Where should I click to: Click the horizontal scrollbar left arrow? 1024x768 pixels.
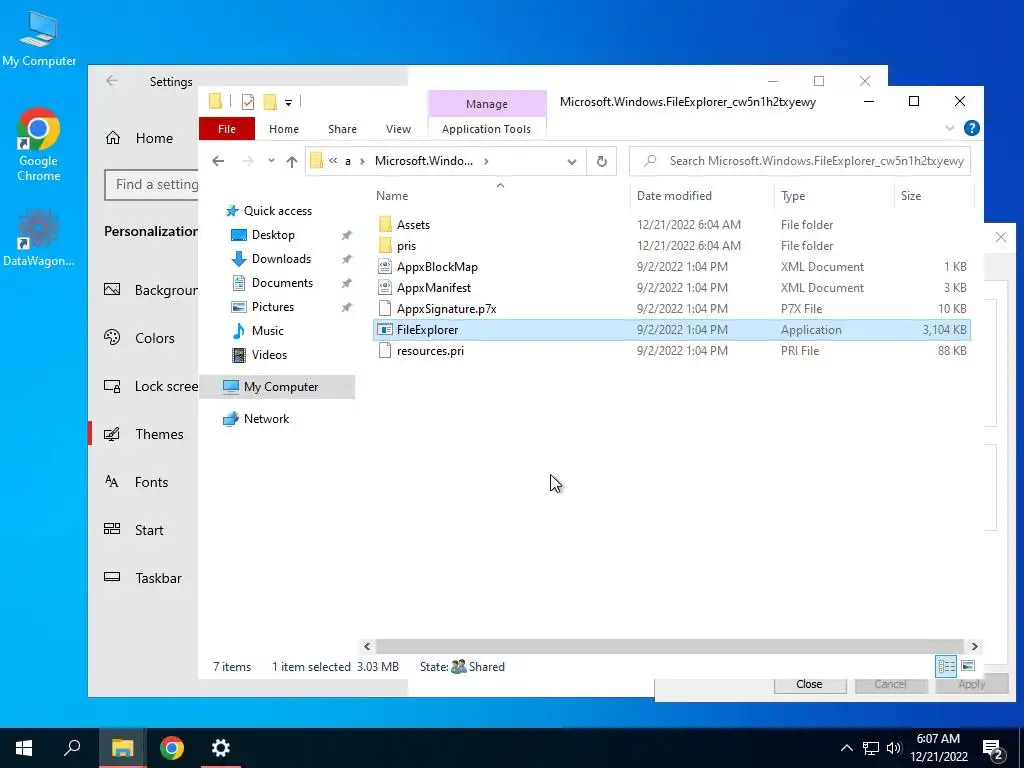click(367, 646)
